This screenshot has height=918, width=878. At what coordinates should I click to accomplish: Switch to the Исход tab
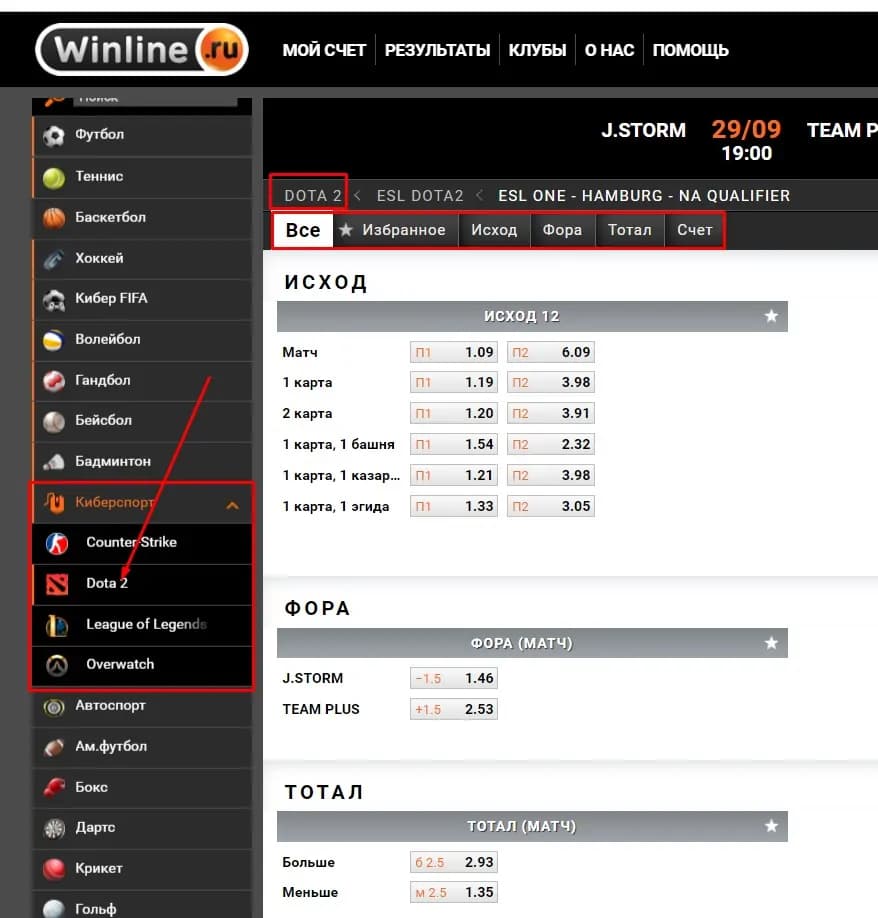pyautogui.click(x=494, y=230)
